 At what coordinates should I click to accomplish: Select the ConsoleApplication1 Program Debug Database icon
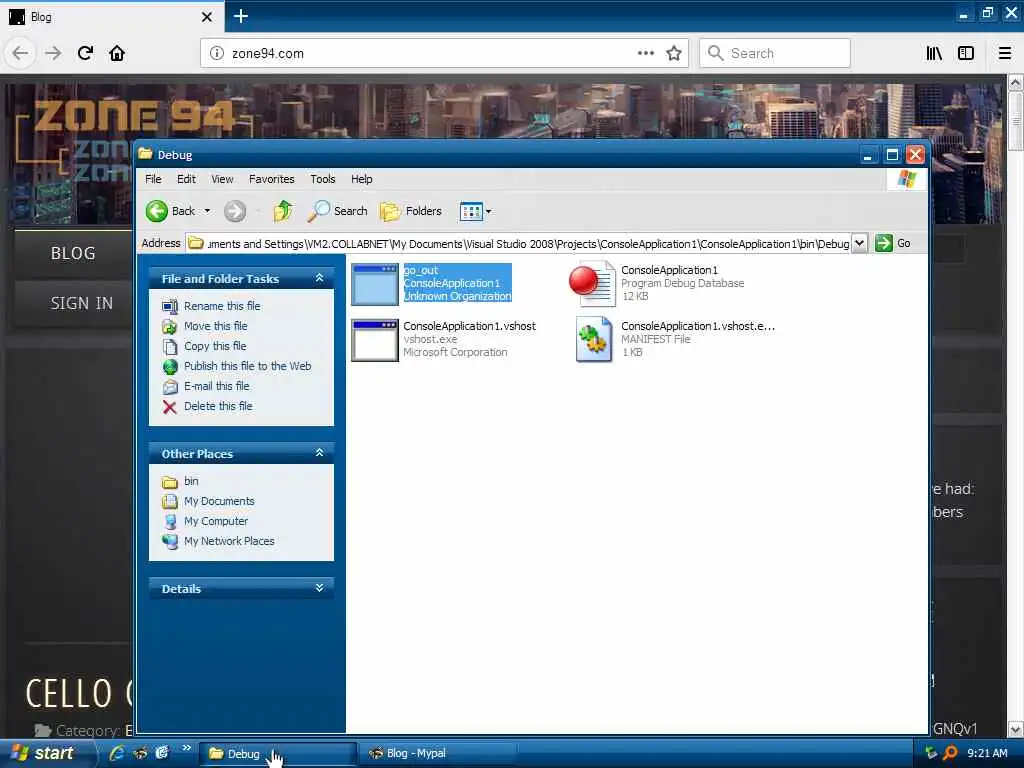click(x=592, y=284)
